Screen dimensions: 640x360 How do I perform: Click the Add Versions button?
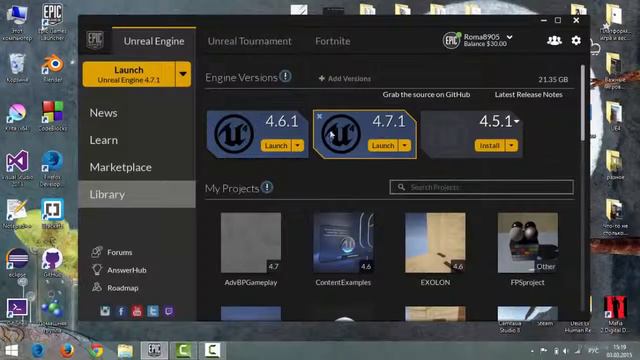pos(345,78)
